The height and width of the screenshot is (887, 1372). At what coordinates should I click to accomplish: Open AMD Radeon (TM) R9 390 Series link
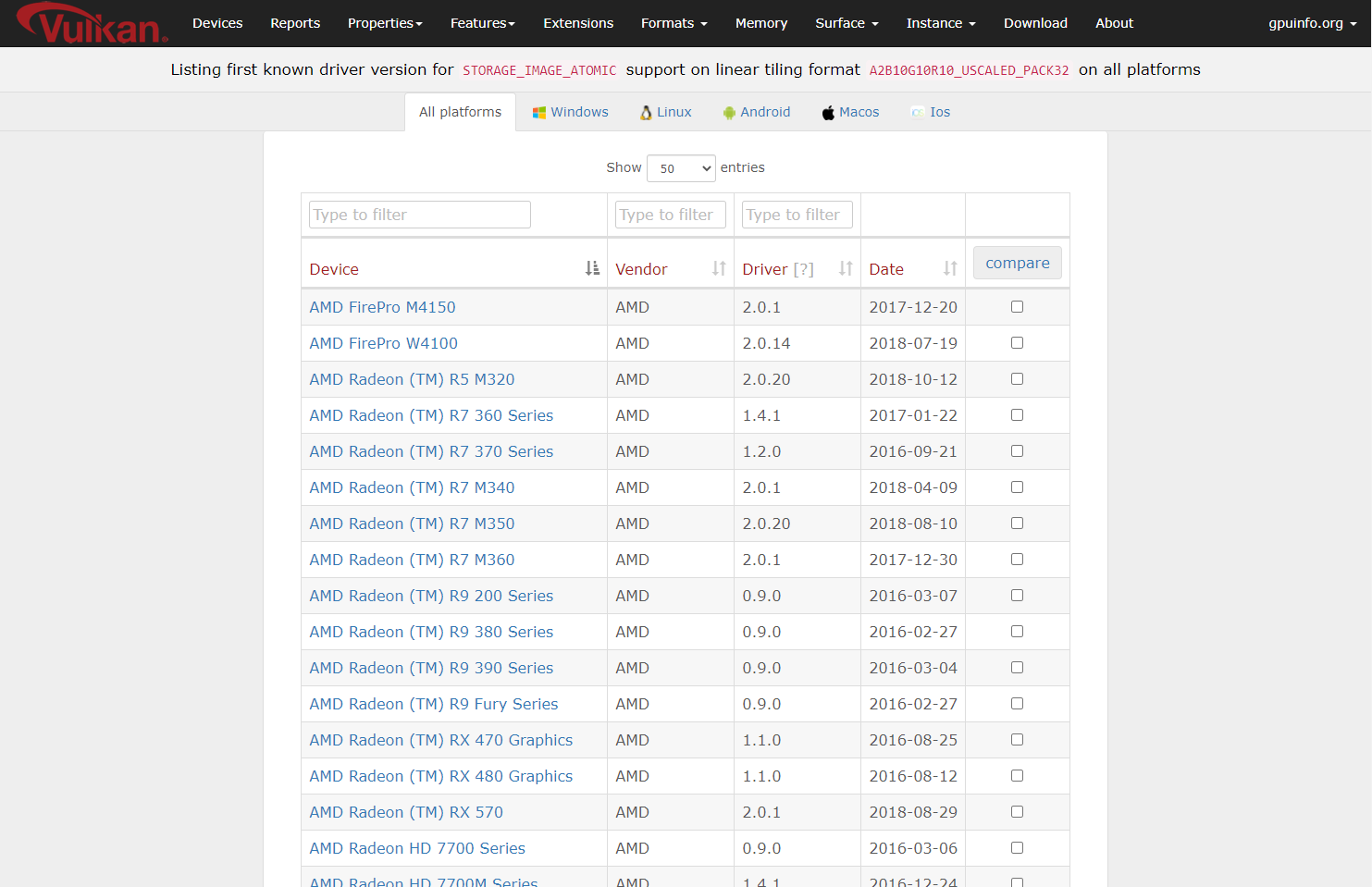431,668
